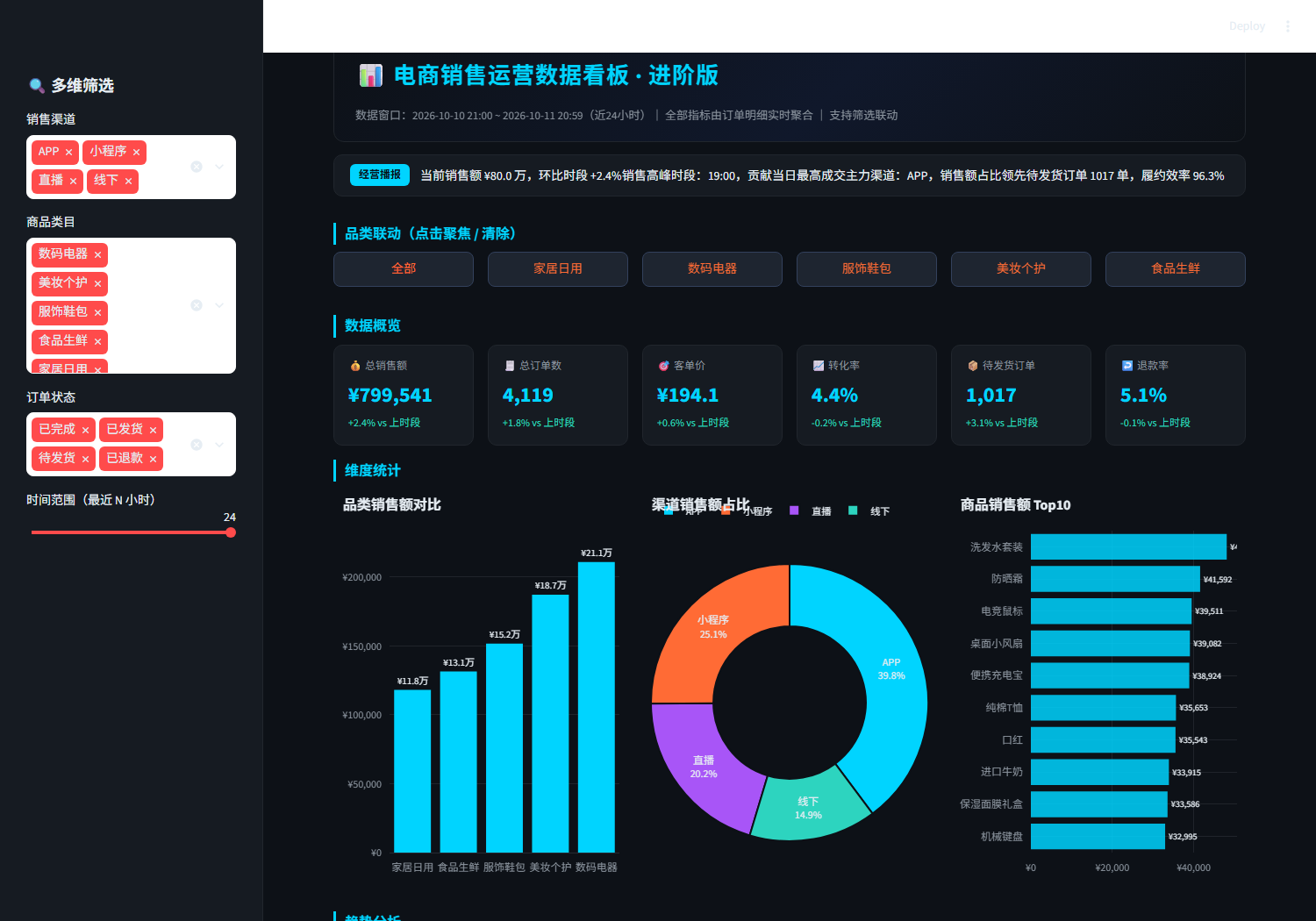
Task: Expand the 商品类目 dropdown arrow
Action: (219, 305)
